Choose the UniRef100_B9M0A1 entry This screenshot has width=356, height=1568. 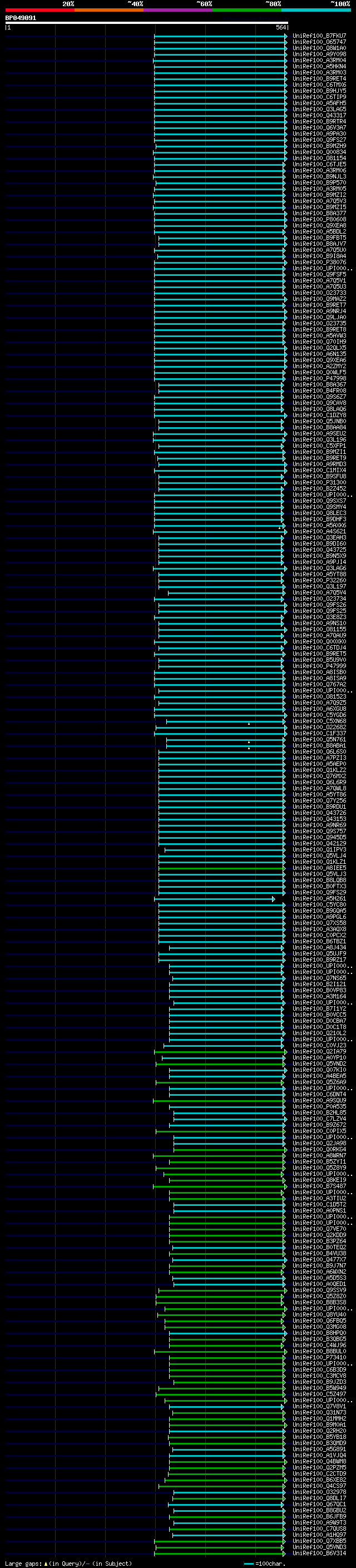click(319, 1425)
